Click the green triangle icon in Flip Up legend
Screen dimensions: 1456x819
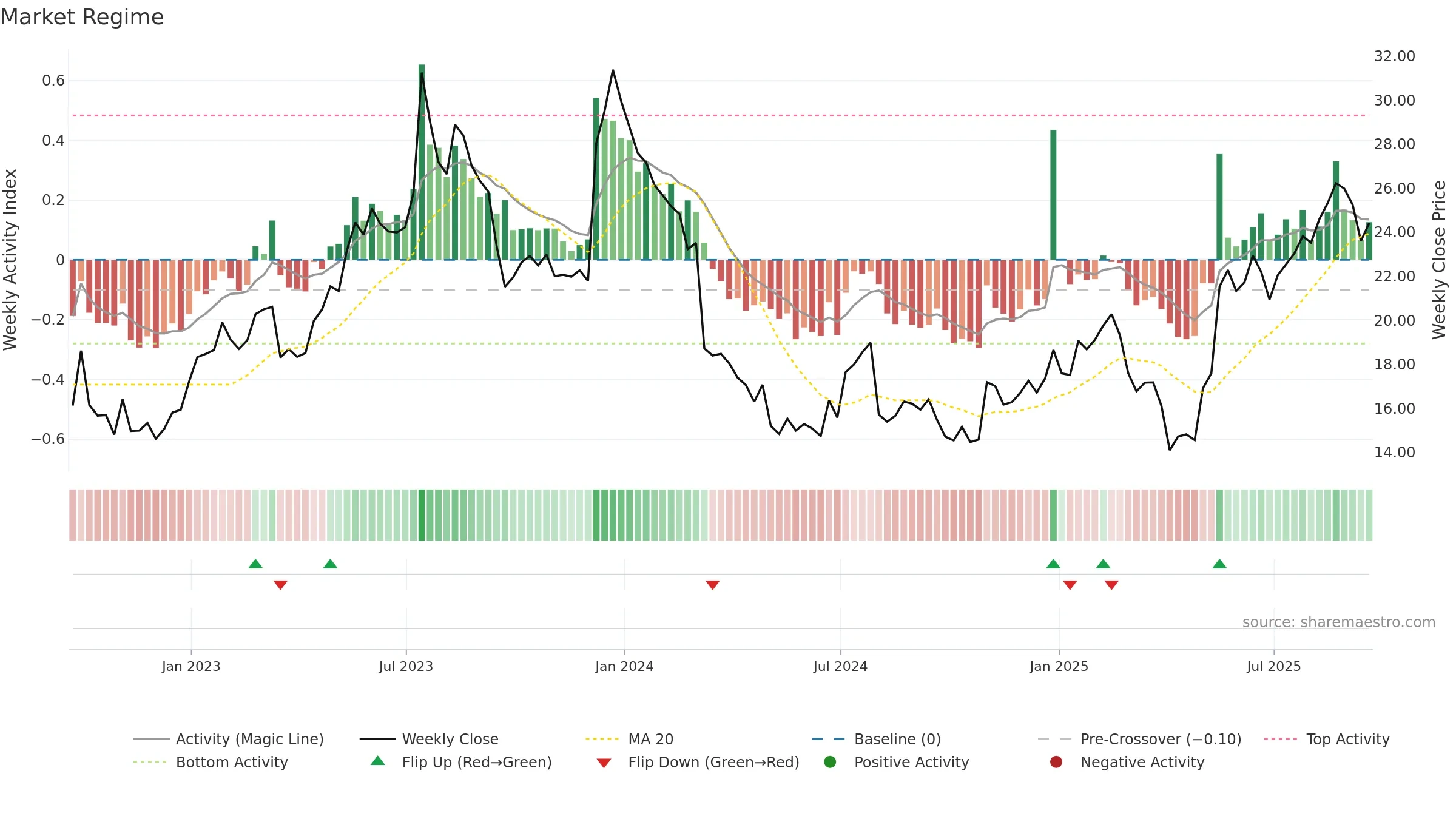tap(378, 761)
